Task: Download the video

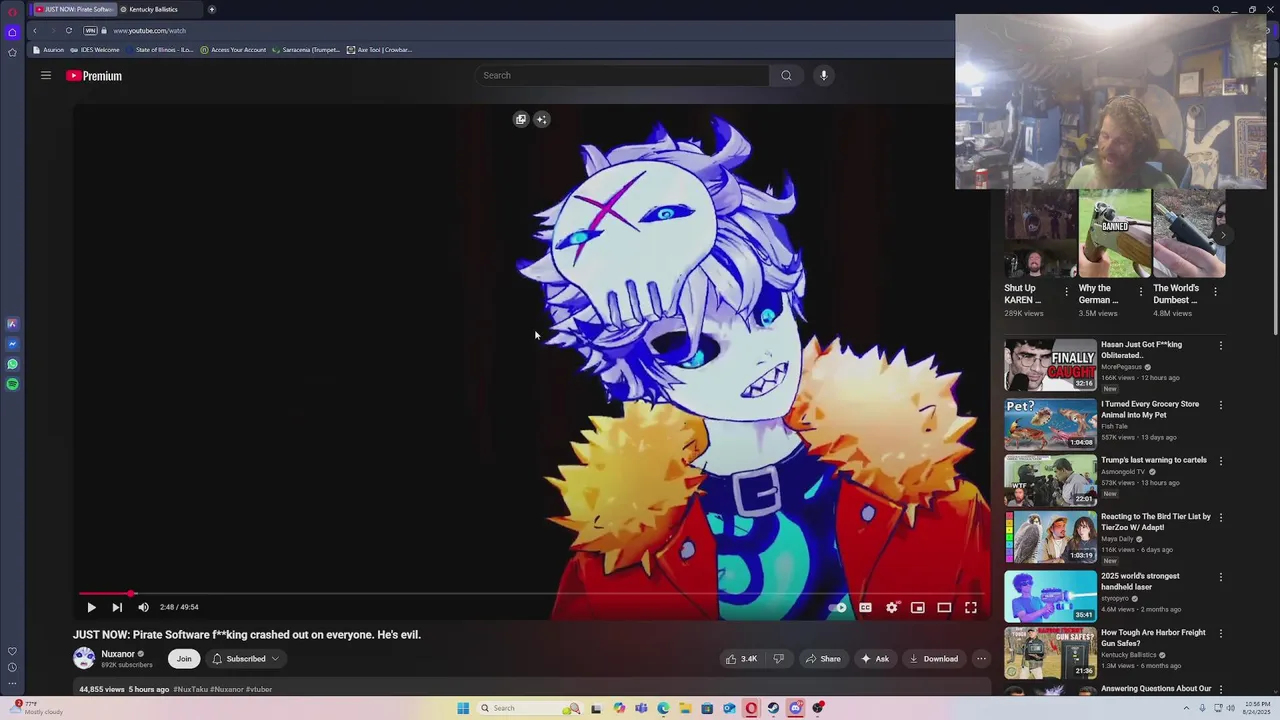Action: tap(934, 659)
